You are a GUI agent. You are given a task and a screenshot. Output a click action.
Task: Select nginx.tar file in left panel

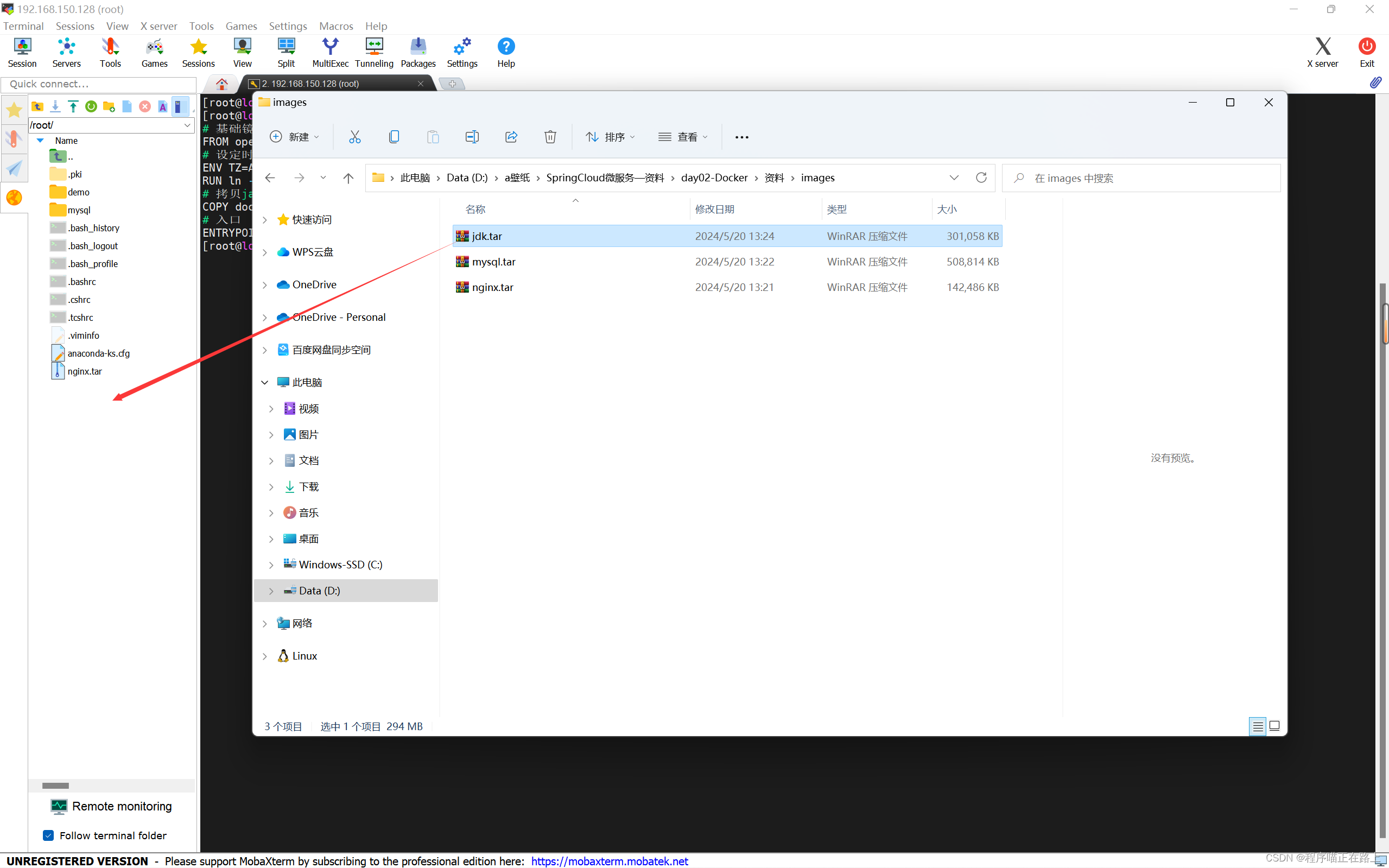(x=85, y=371)
